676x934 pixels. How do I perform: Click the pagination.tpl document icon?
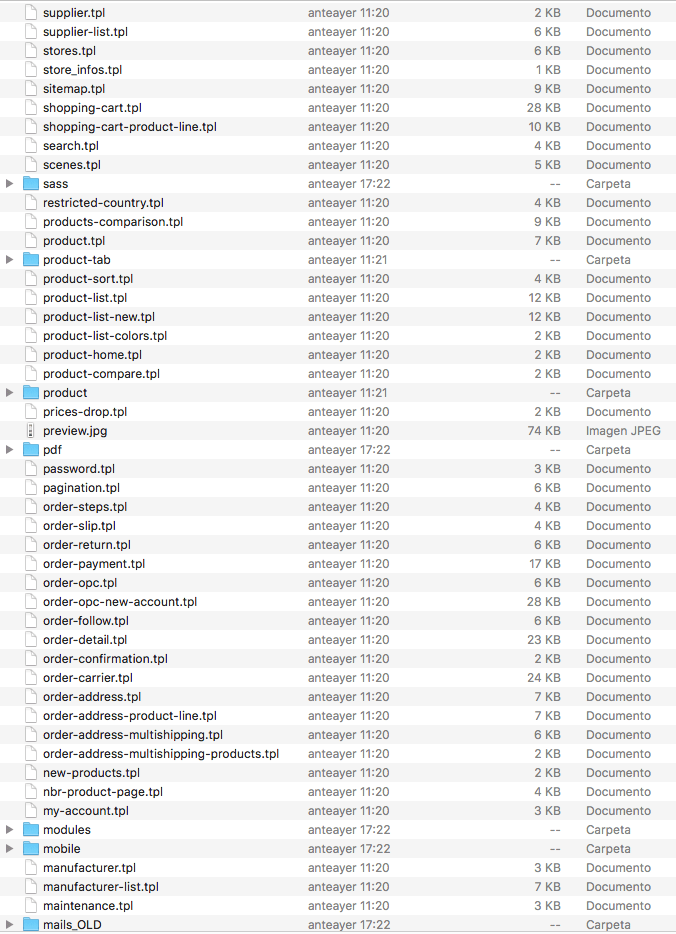tap(31, 488)
